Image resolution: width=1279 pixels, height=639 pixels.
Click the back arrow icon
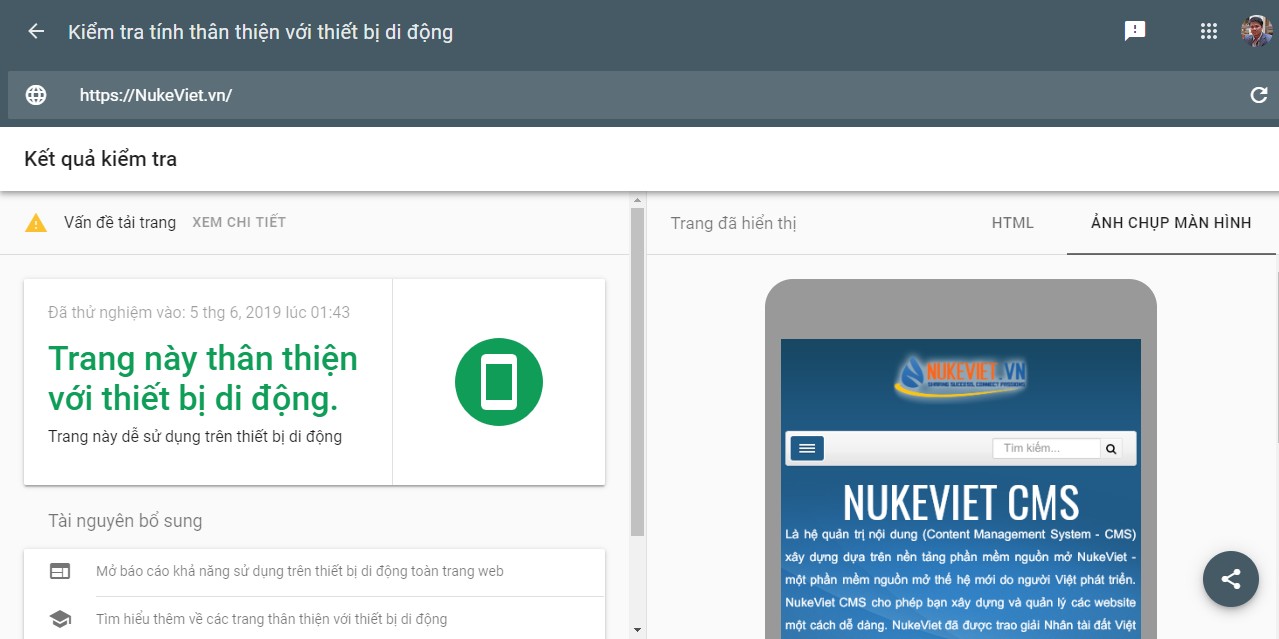click(x=36, y=32)
